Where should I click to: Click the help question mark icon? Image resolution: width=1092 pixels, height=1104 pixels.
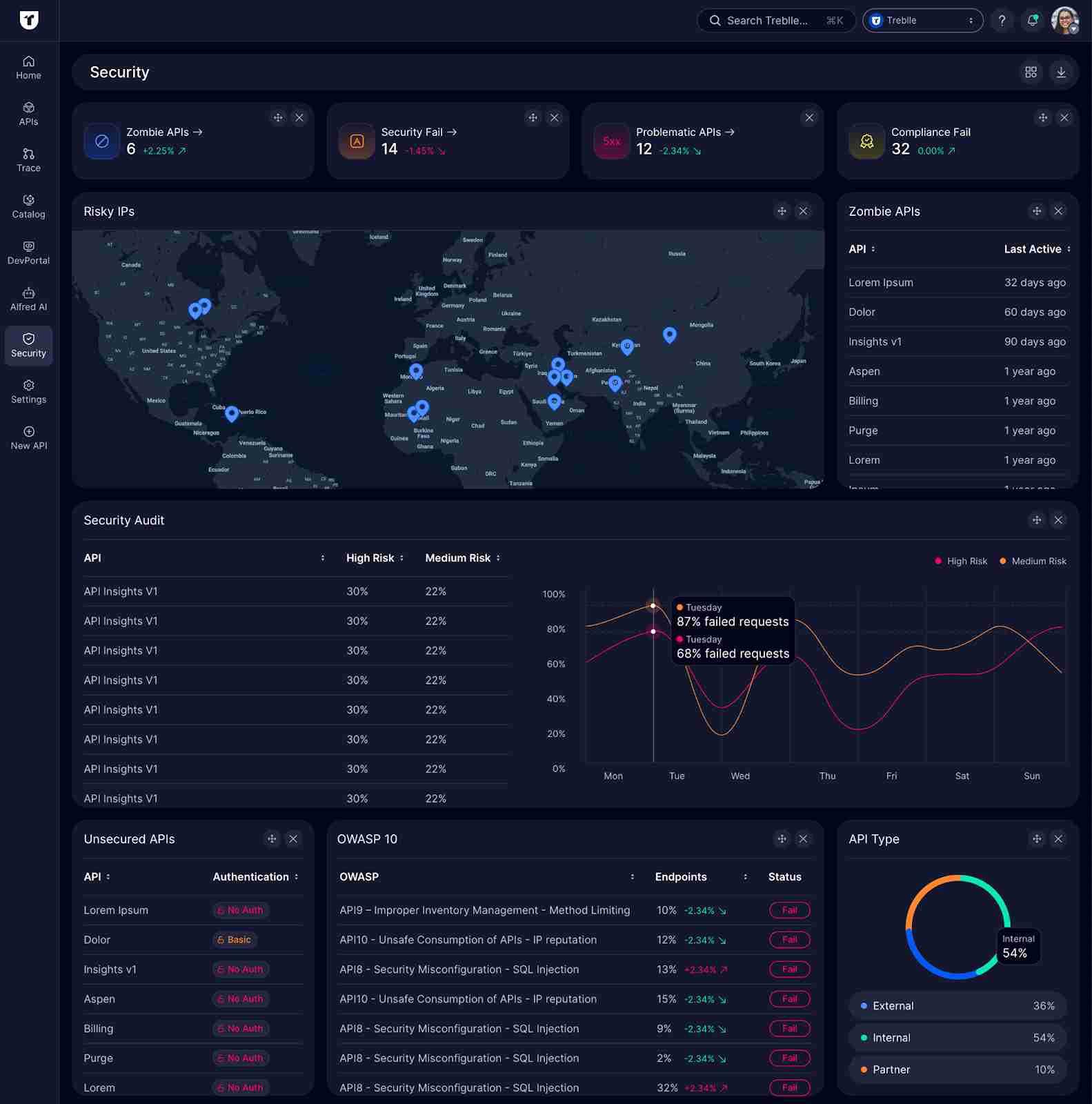tap(1002, 21)
